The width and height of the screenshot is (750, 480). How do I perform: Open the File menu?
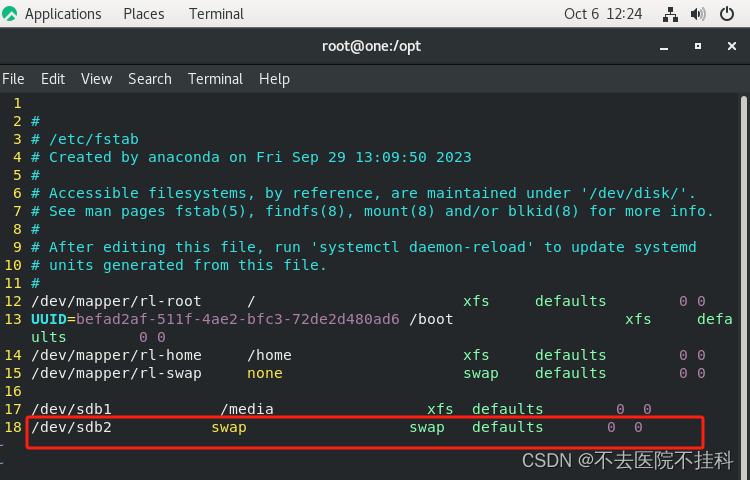tap(13, 79)
